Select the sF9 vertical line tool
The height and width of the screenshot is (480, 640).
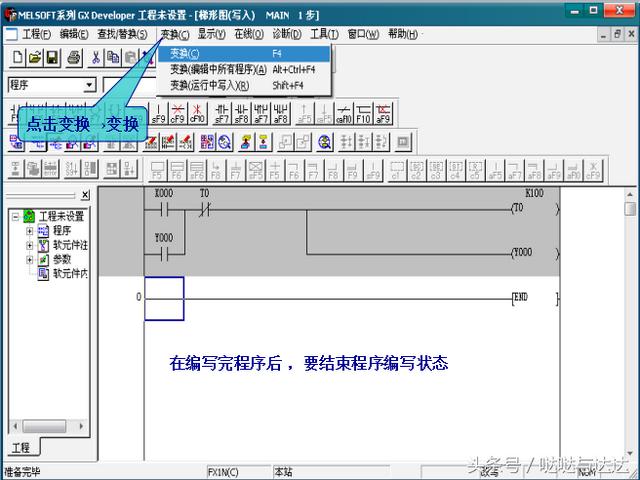tap(158, 113)
